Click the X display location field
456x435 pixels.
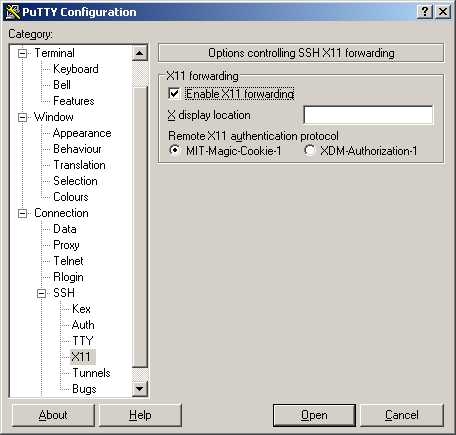pyautogui.click(x=368, y=115)
